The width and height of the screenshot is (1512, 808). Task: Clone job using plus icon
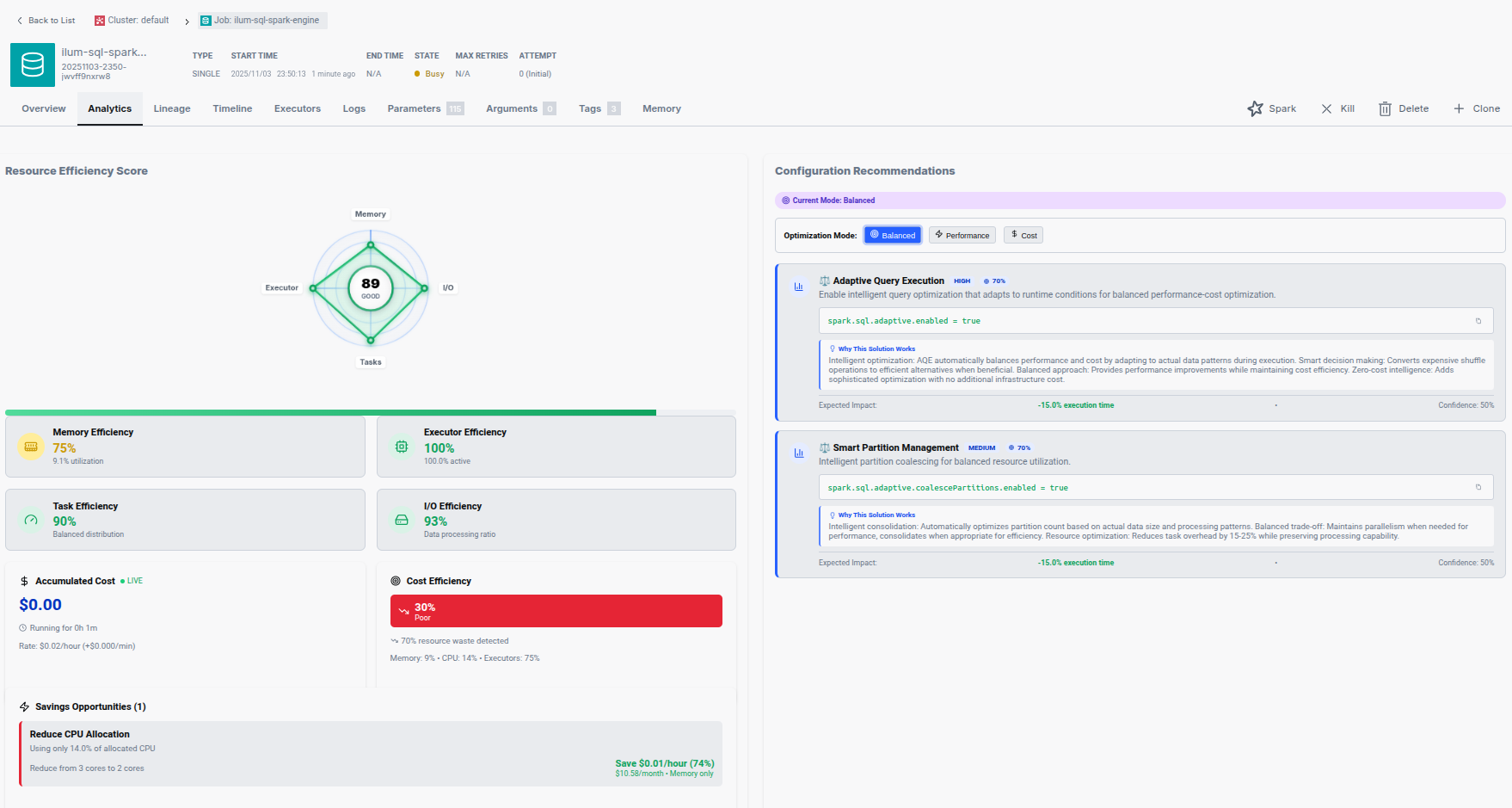click(x=1459, y=108)
